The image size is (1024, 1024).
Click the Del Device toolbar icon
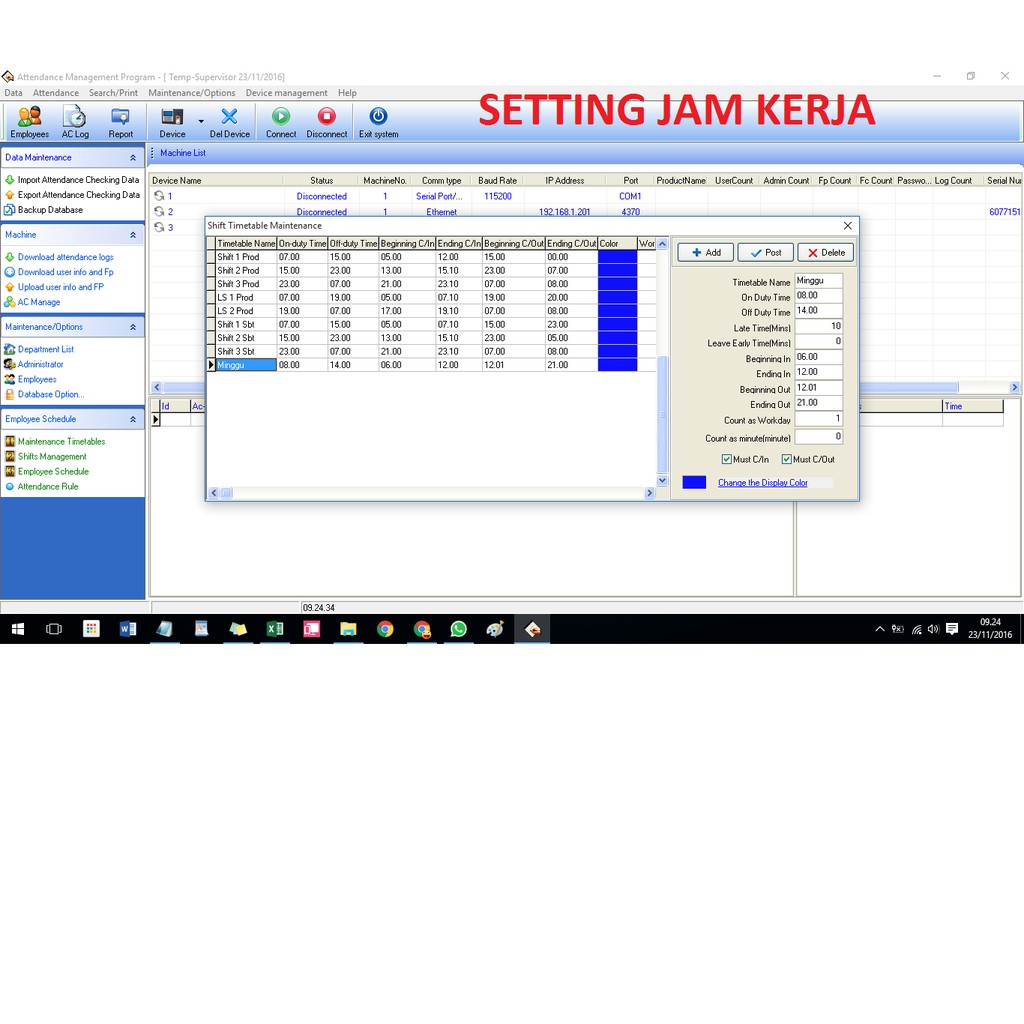(230, 122)
